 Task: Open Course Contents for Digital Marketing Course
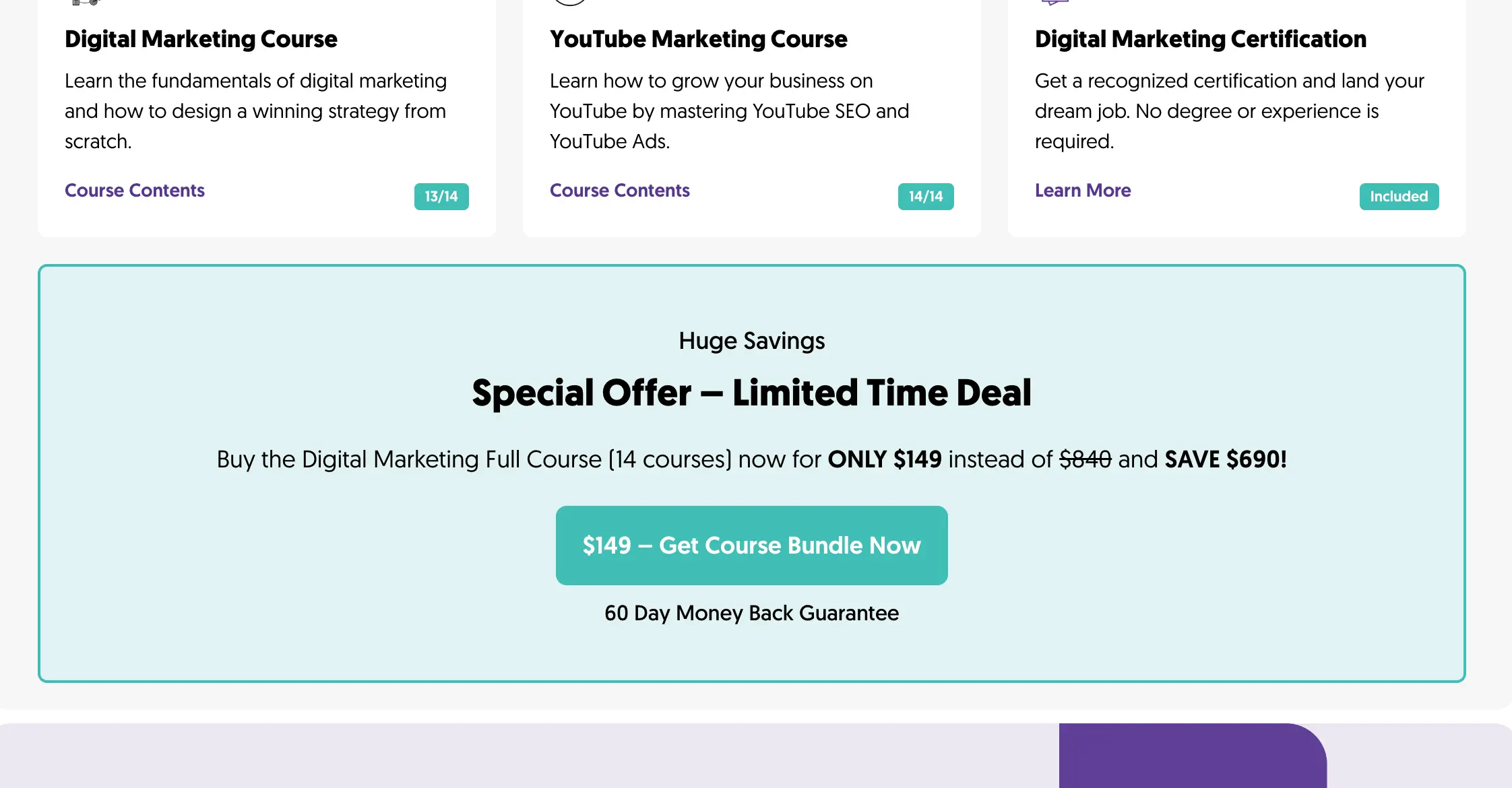[x=135, y=191]
